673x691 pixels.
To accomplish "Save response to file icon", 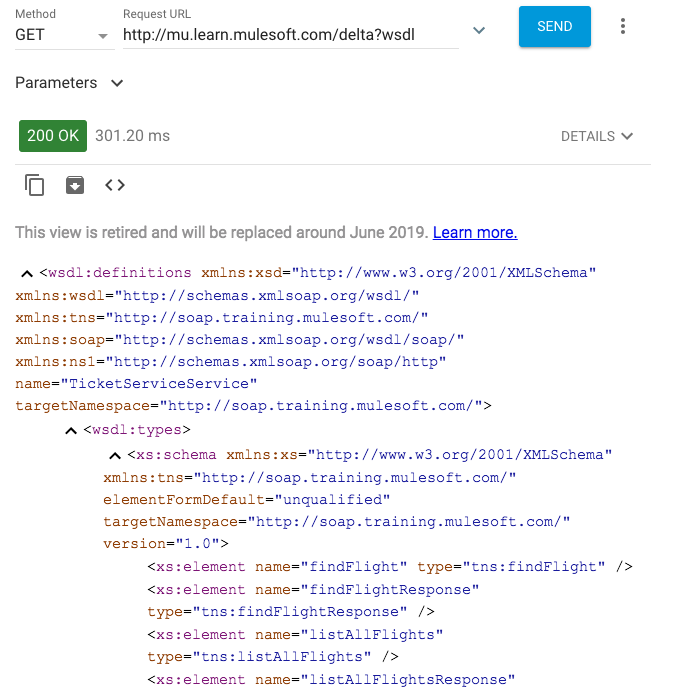I will (x=75, y=185).
